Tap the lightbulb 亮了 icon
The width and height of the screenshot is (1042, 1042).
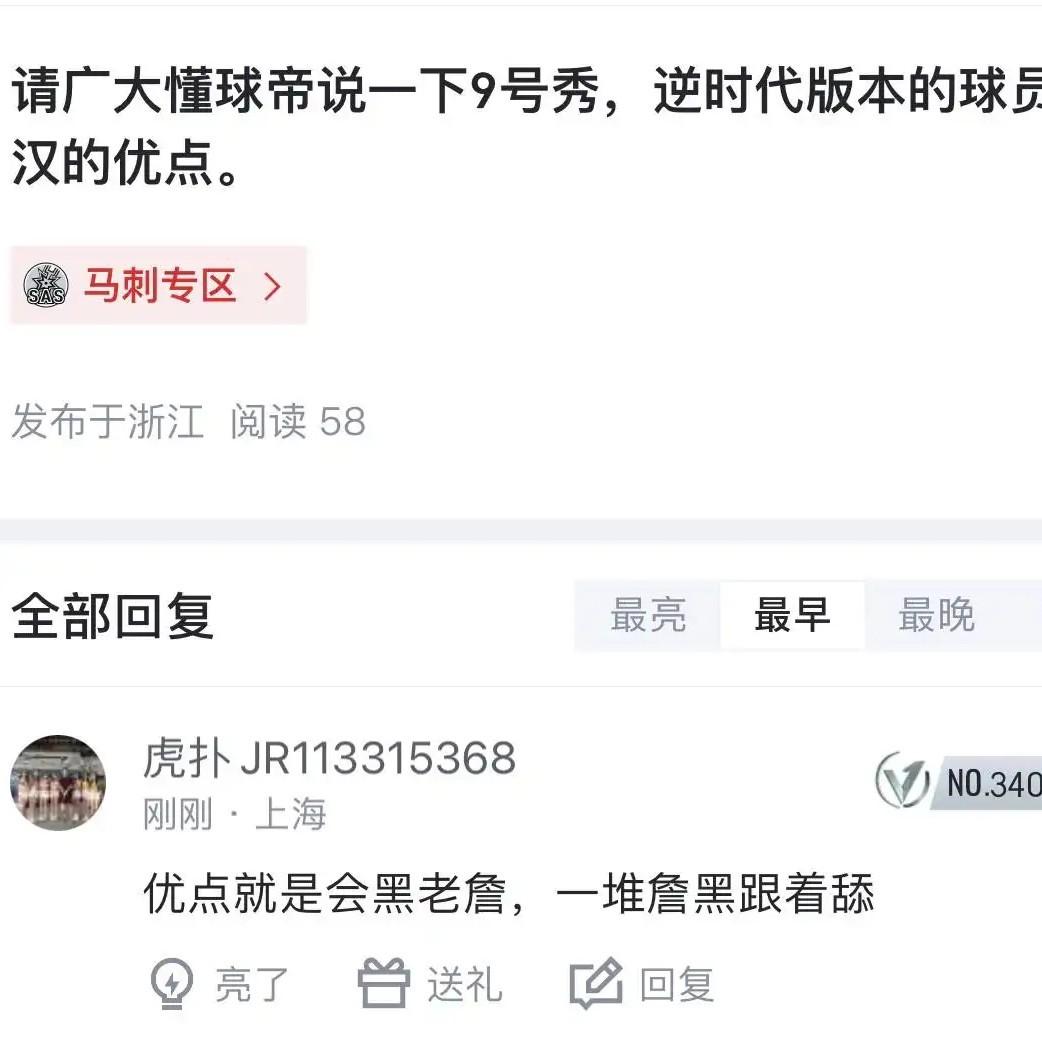[172, 984]
